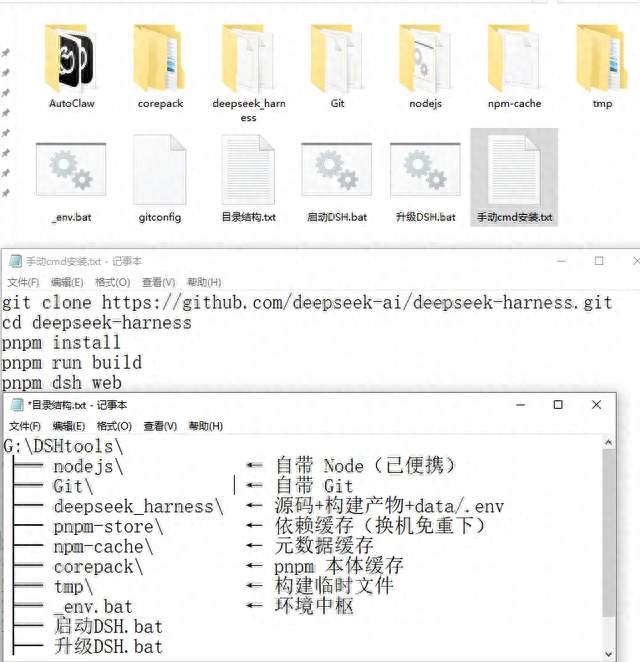Screen dimensions: 640x662
Task: Select the 目录结构.txt file icon
Action: pos(248,170)
